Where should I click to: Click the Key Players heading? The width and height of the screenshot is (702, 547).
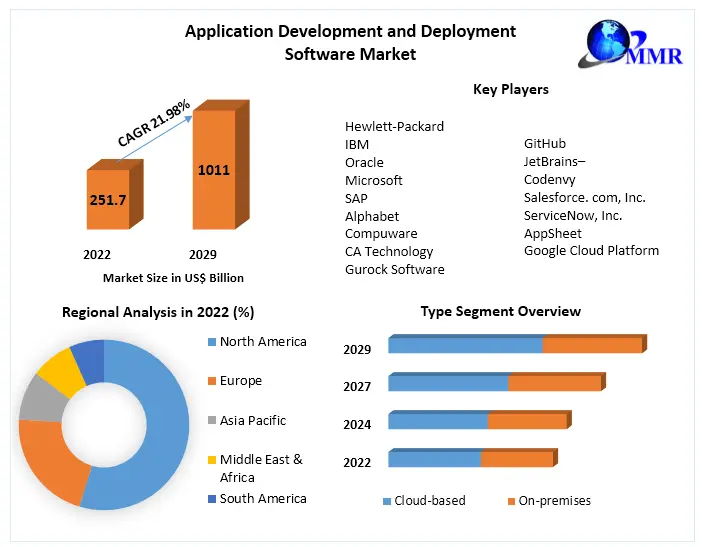pos(510,90)
